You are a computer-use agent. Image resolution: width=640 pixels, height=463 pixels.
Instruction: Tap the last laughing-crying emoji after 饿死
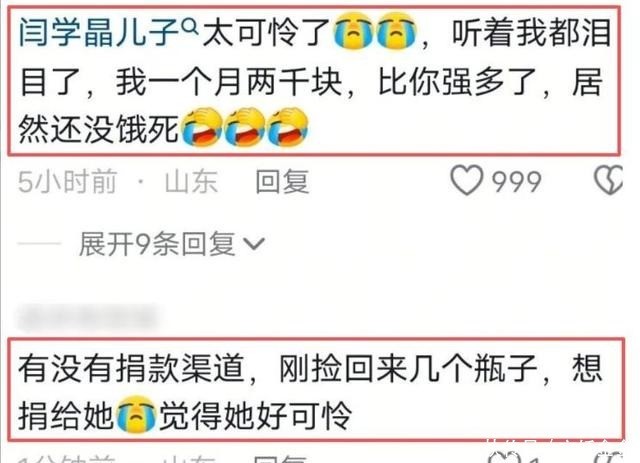tap(287, 127)
